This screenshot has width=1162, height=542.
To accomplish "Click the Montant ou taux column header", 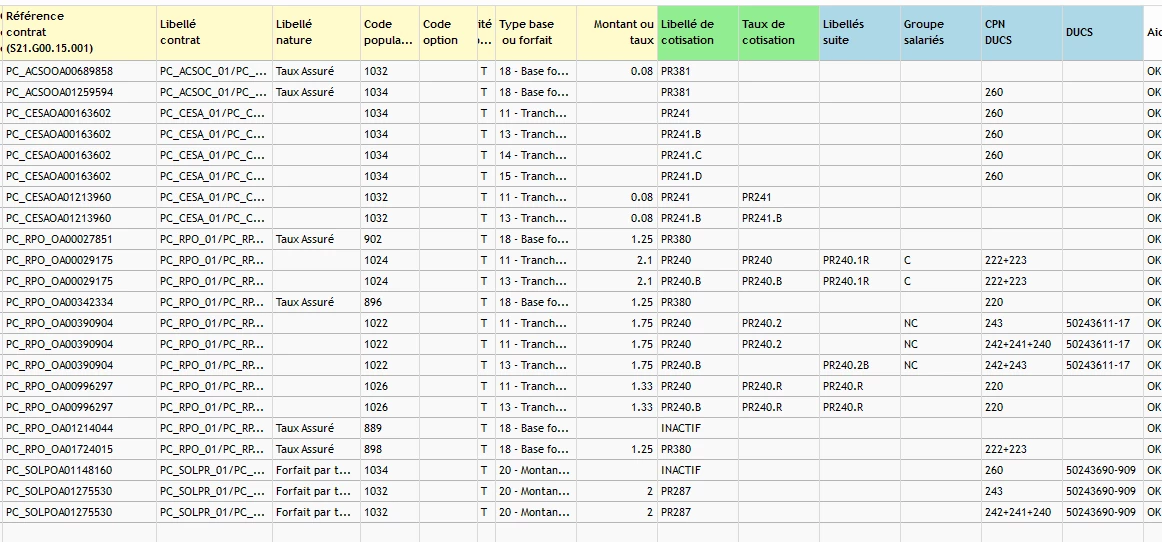I will [617, 32].
